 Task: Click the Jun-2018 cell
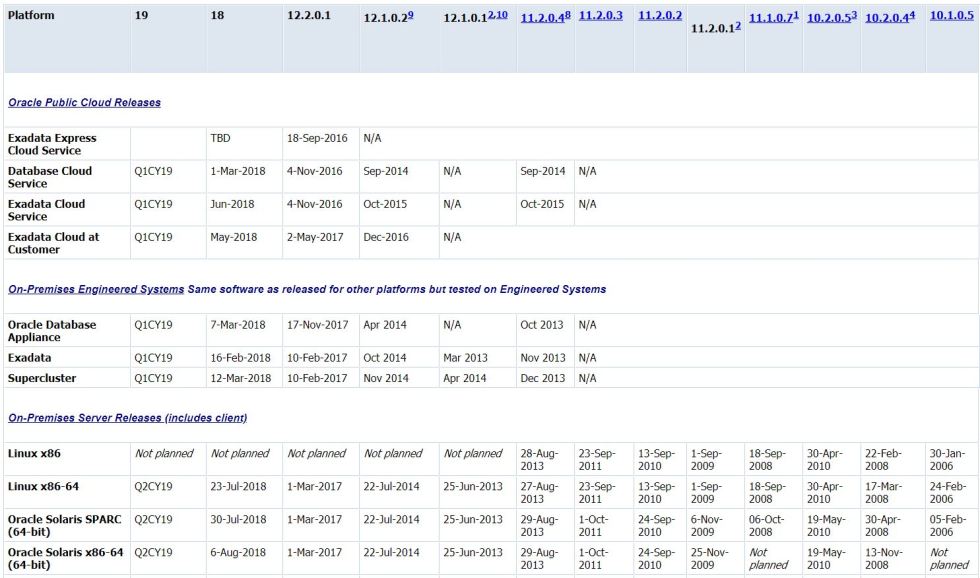(x=232, y=204)
